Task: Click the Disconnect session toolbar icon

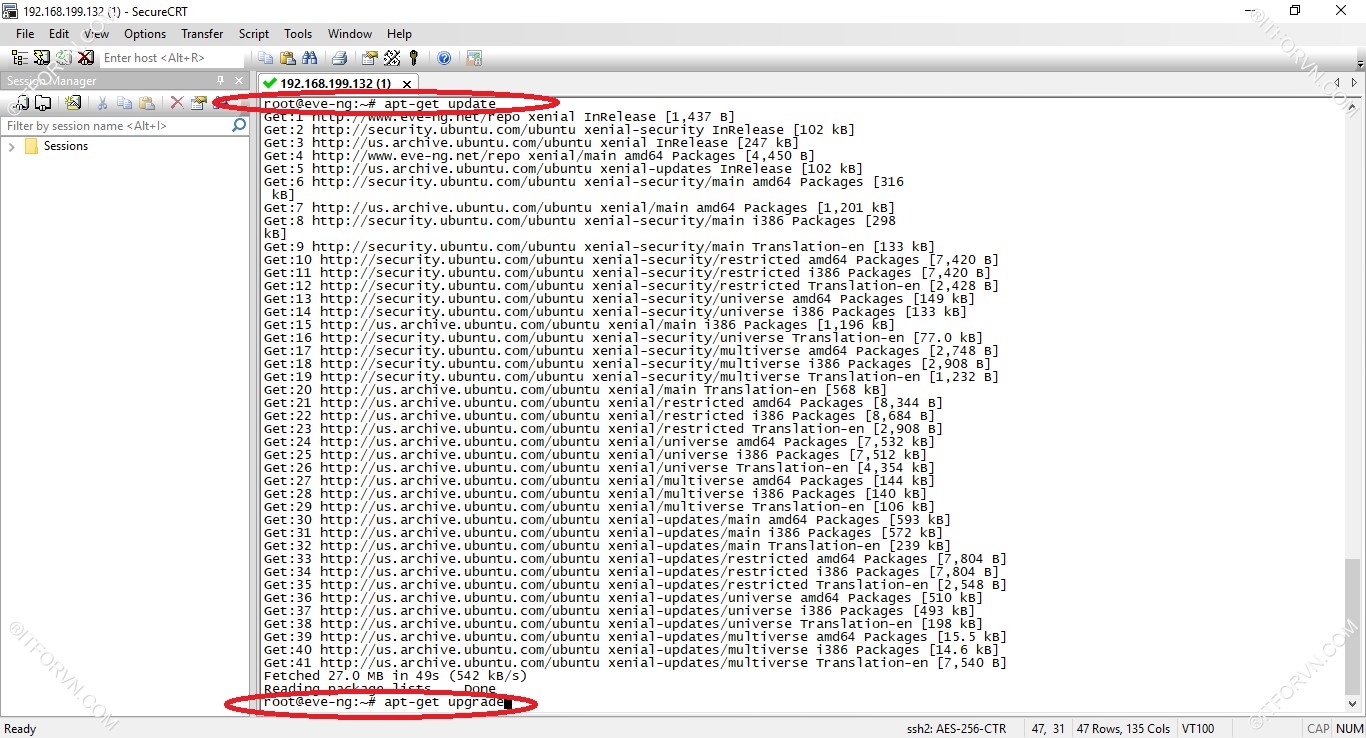Action: [x=86, y=58]
